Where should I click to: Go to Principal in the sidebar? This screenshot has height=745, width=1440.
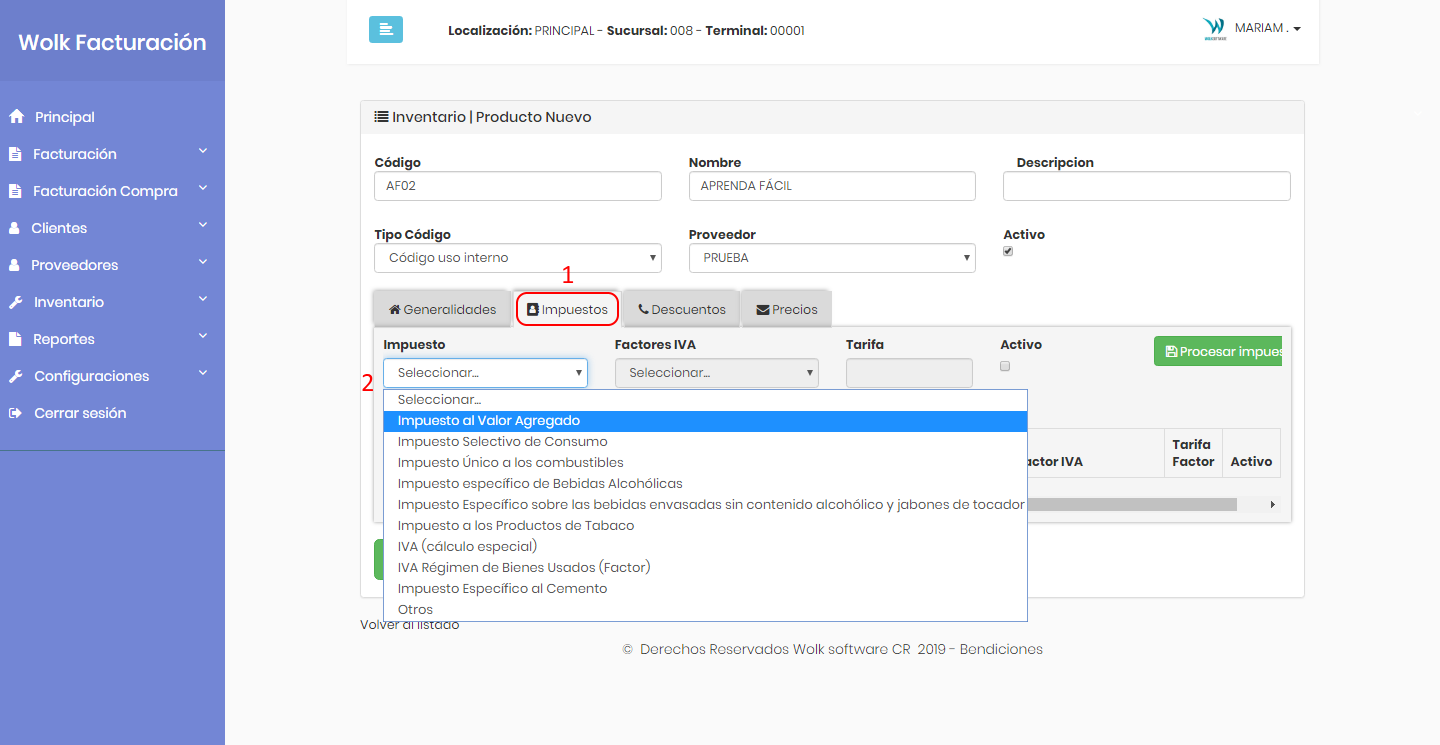(x=64, y=117)
